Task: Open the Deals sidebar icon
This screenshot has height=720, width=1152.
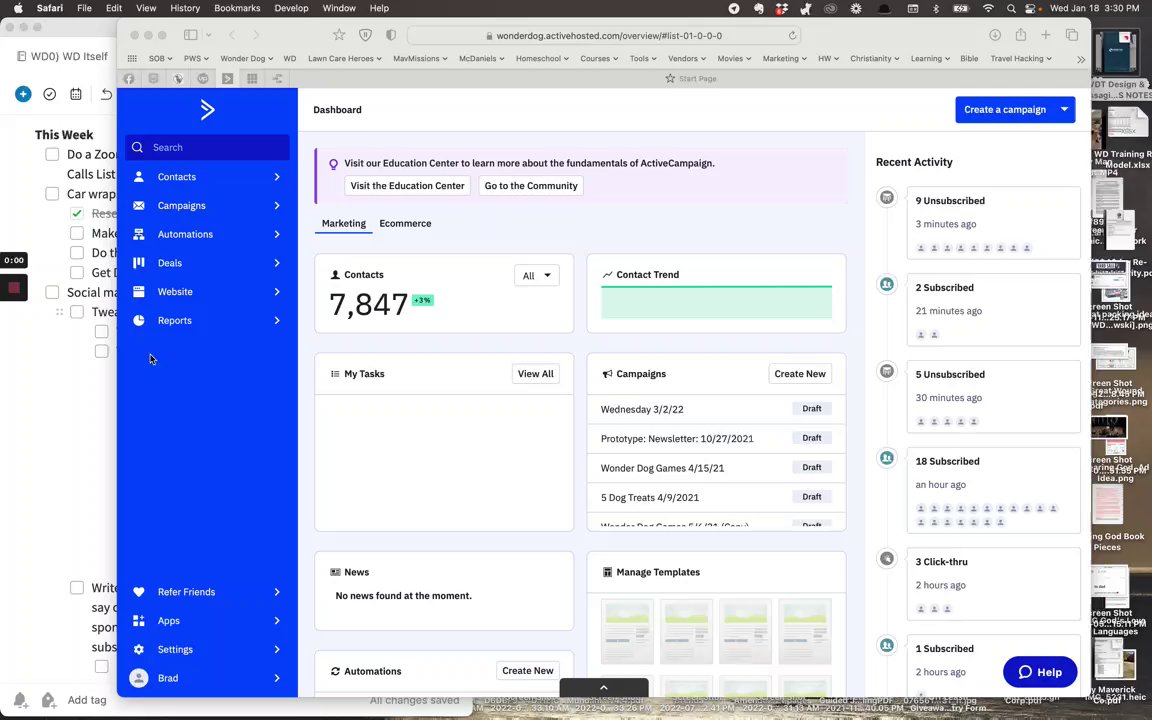Action: pyautogui.click(x=138, y=263)
